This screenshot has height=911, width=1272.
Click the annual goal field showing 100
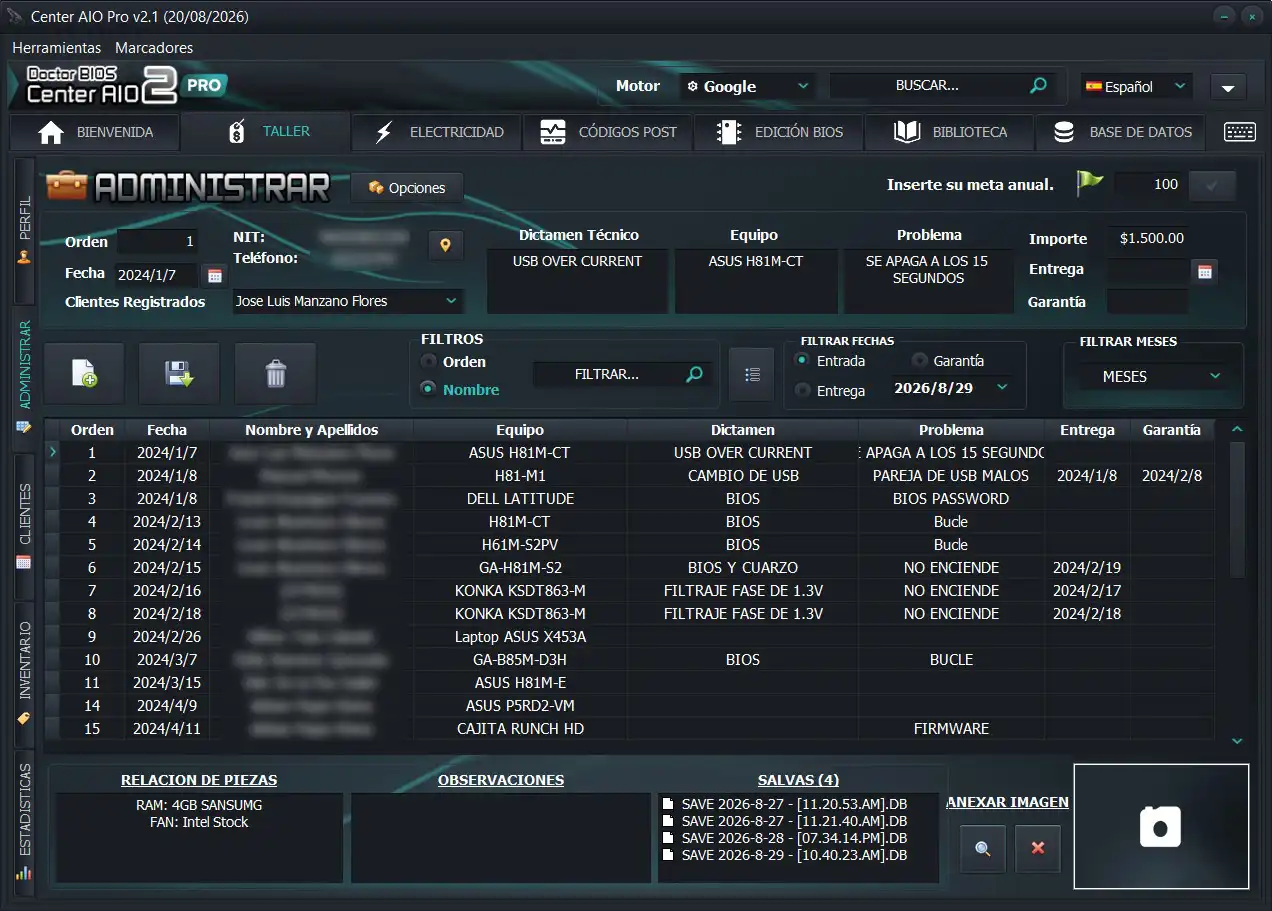(1148, 185)
